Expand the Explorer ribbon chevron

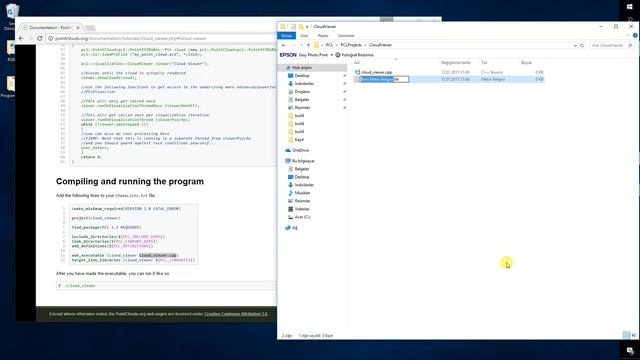[x=628, y=36]
